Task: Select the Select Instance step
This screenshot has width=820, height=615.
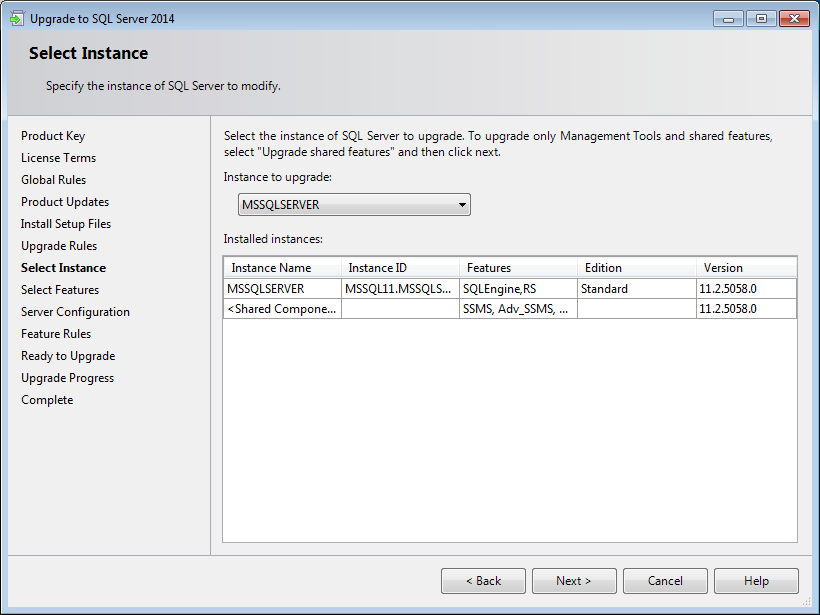Action: click(x=63, y=268)
